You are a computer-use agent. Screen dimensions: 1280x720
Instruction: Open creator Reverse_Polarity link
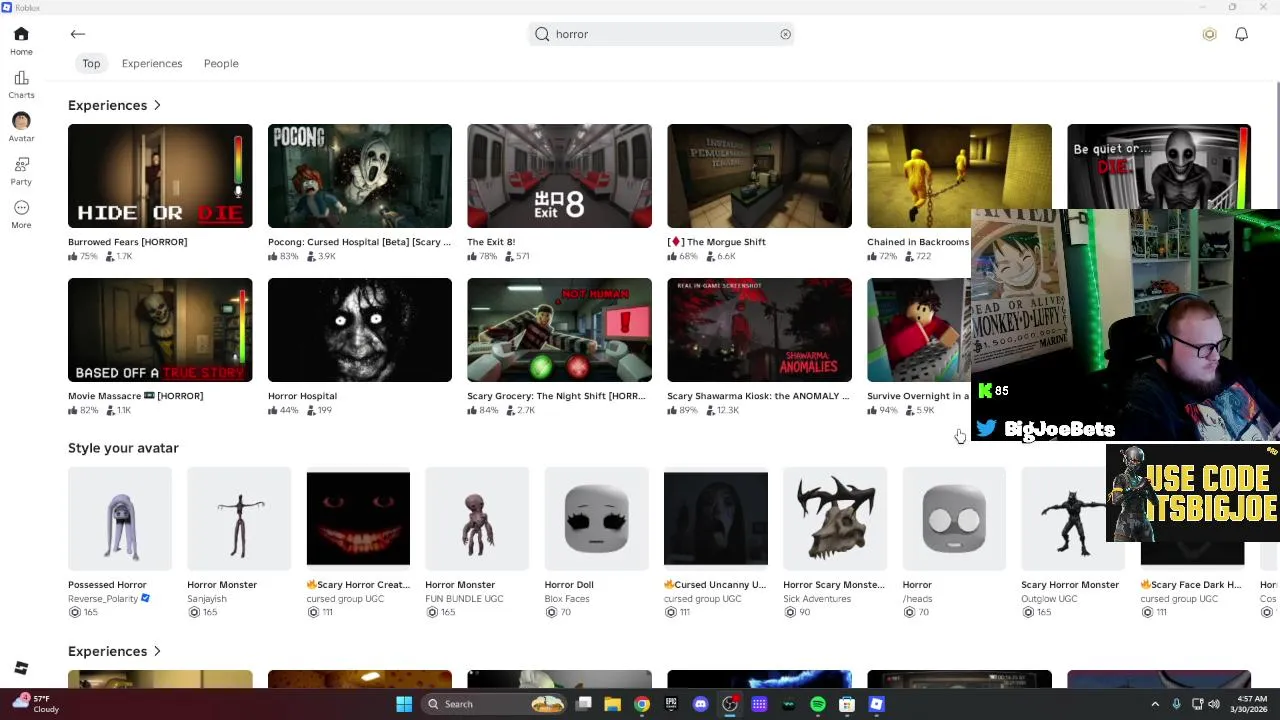coord(103,598)
